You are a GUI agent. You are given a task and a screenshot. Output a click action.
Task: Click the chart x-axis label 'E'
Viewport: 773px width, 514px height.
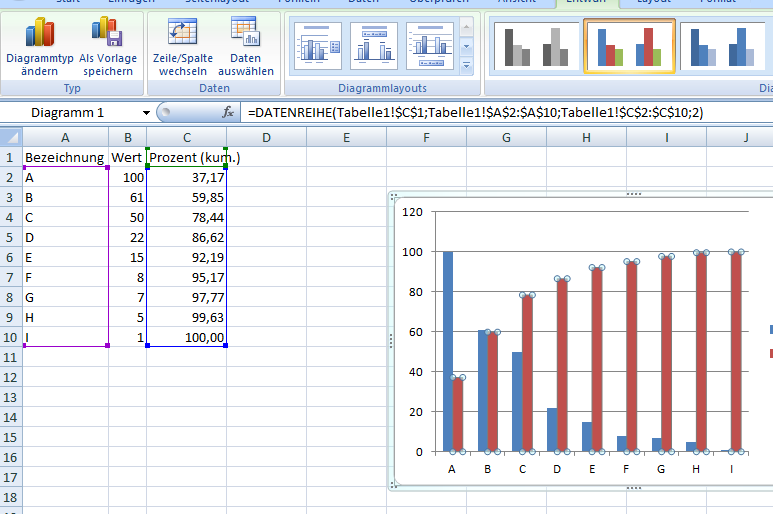(x=592, y=469)
